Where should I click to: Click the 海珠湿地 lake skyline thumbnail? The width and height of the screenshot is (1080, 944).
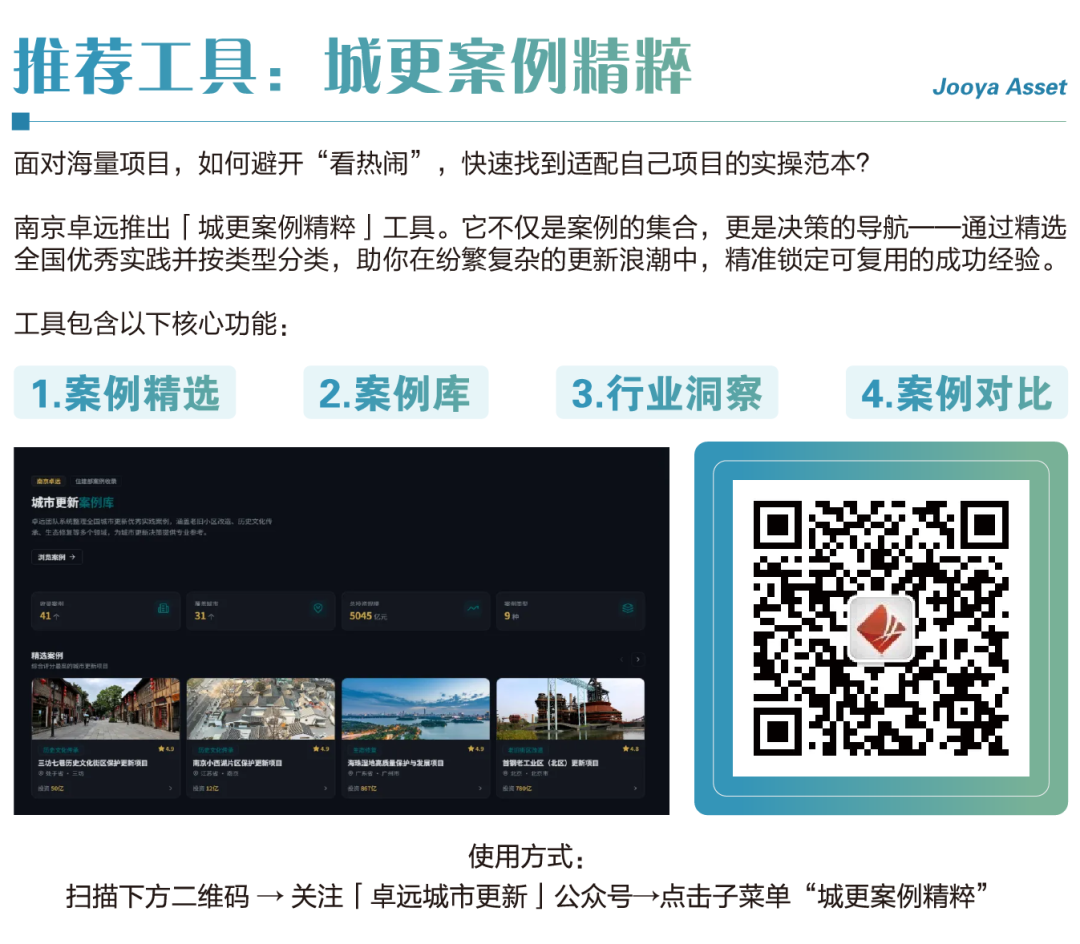[415, 709]
